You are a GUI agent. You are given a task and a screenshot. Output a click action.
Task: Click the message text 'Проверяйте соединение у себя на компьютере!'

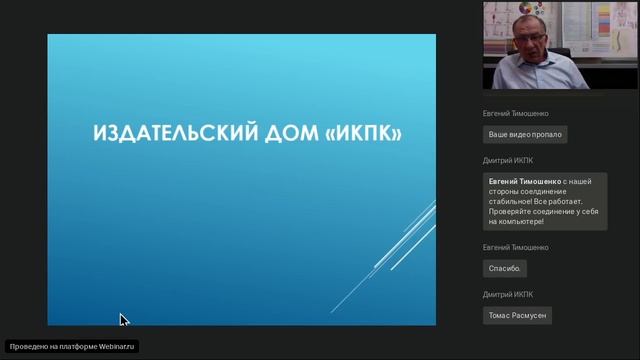[x=543, y=216]
